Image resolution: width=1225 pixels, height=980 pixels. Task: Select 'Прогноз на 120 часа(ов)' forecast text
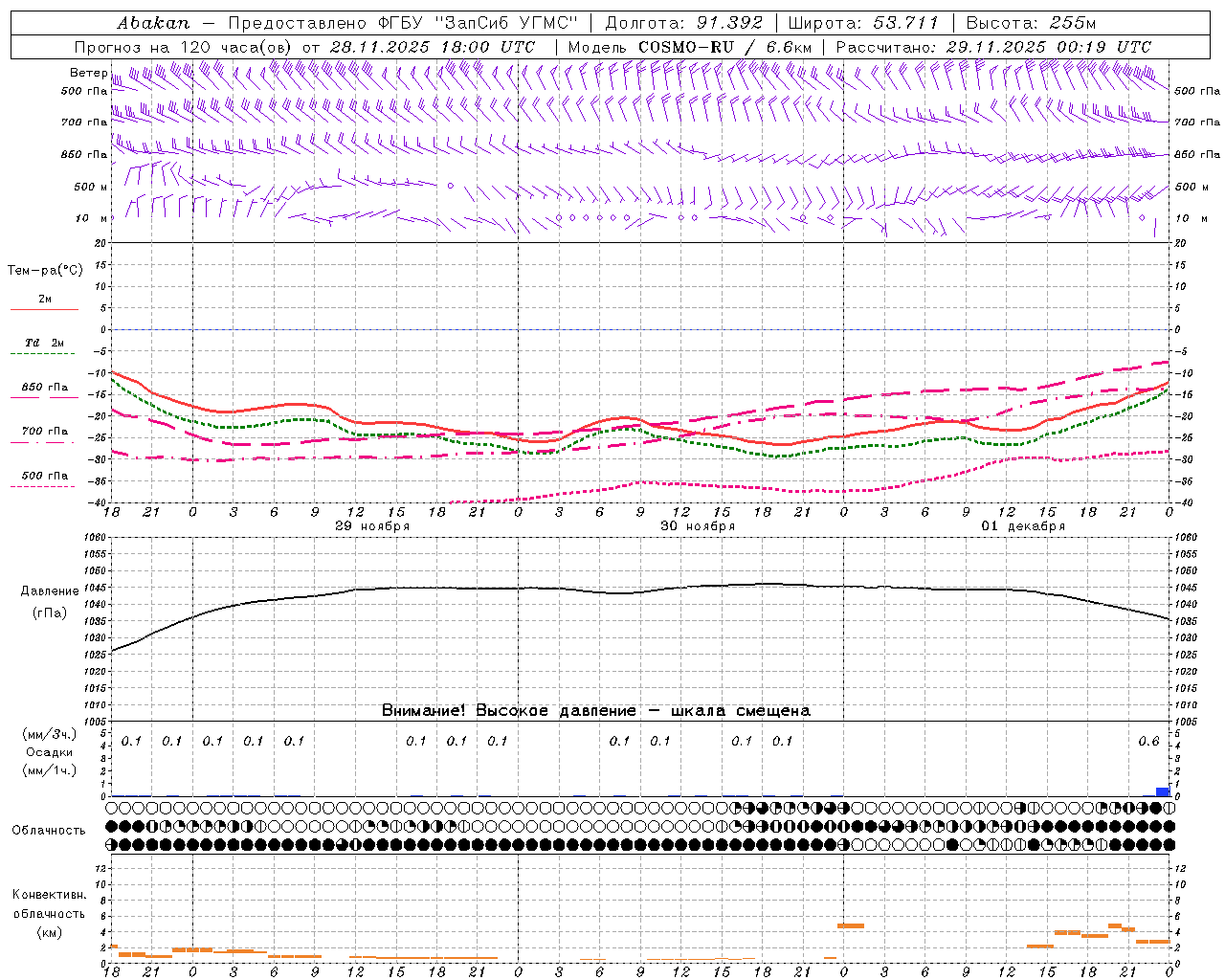pyautogui.click(x=184, y=47)
